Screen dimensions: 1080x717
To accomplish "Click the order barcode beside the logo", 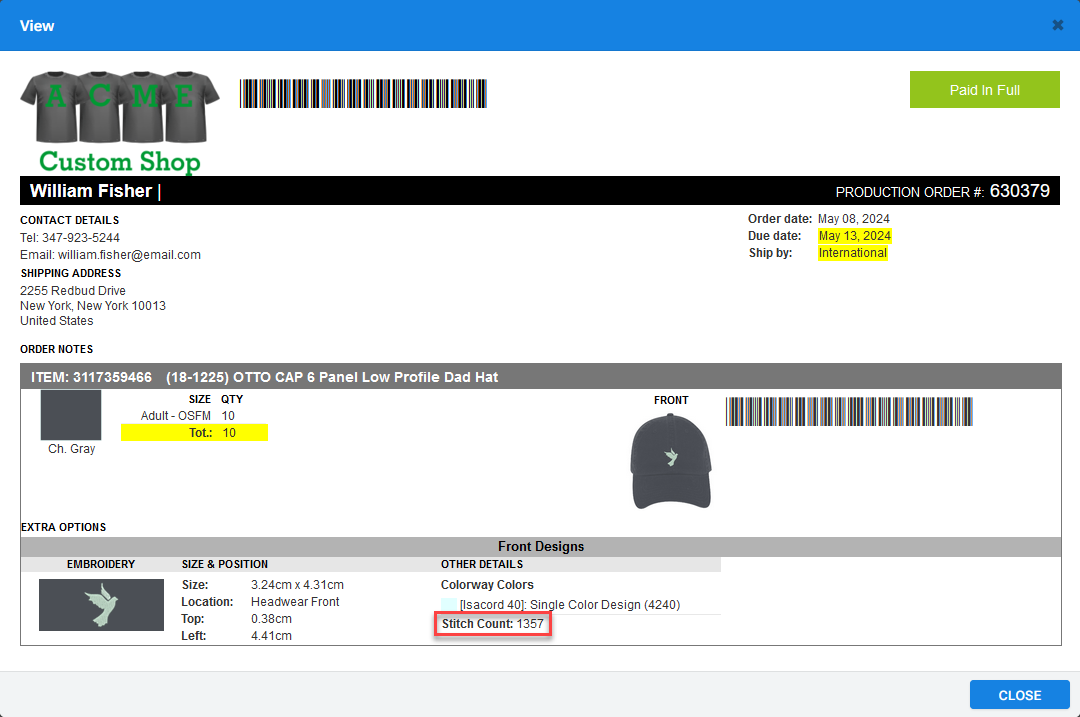I will coord(363,94).
